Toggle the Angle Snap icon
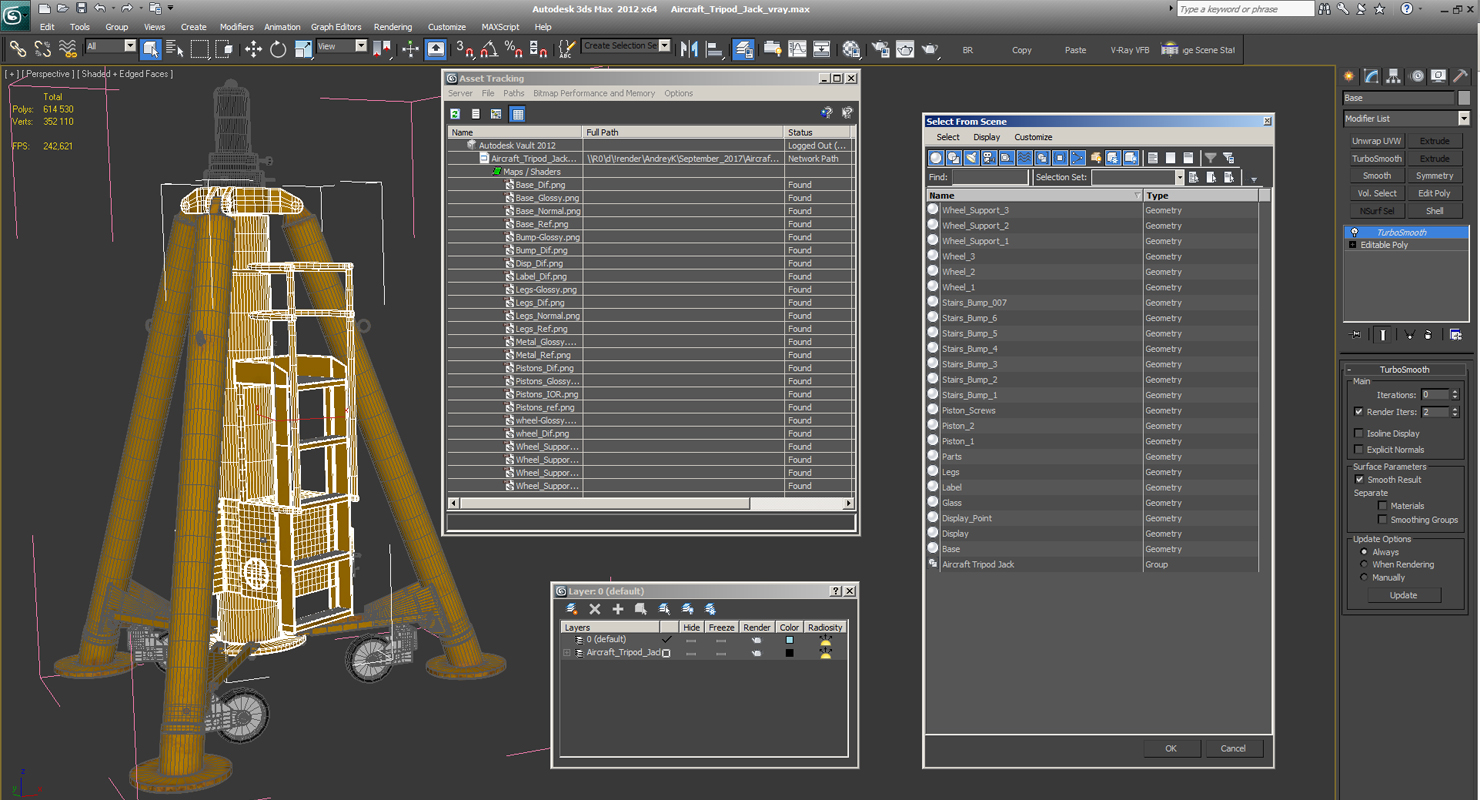The image size is (1480, 800). (x=489, y=48)
